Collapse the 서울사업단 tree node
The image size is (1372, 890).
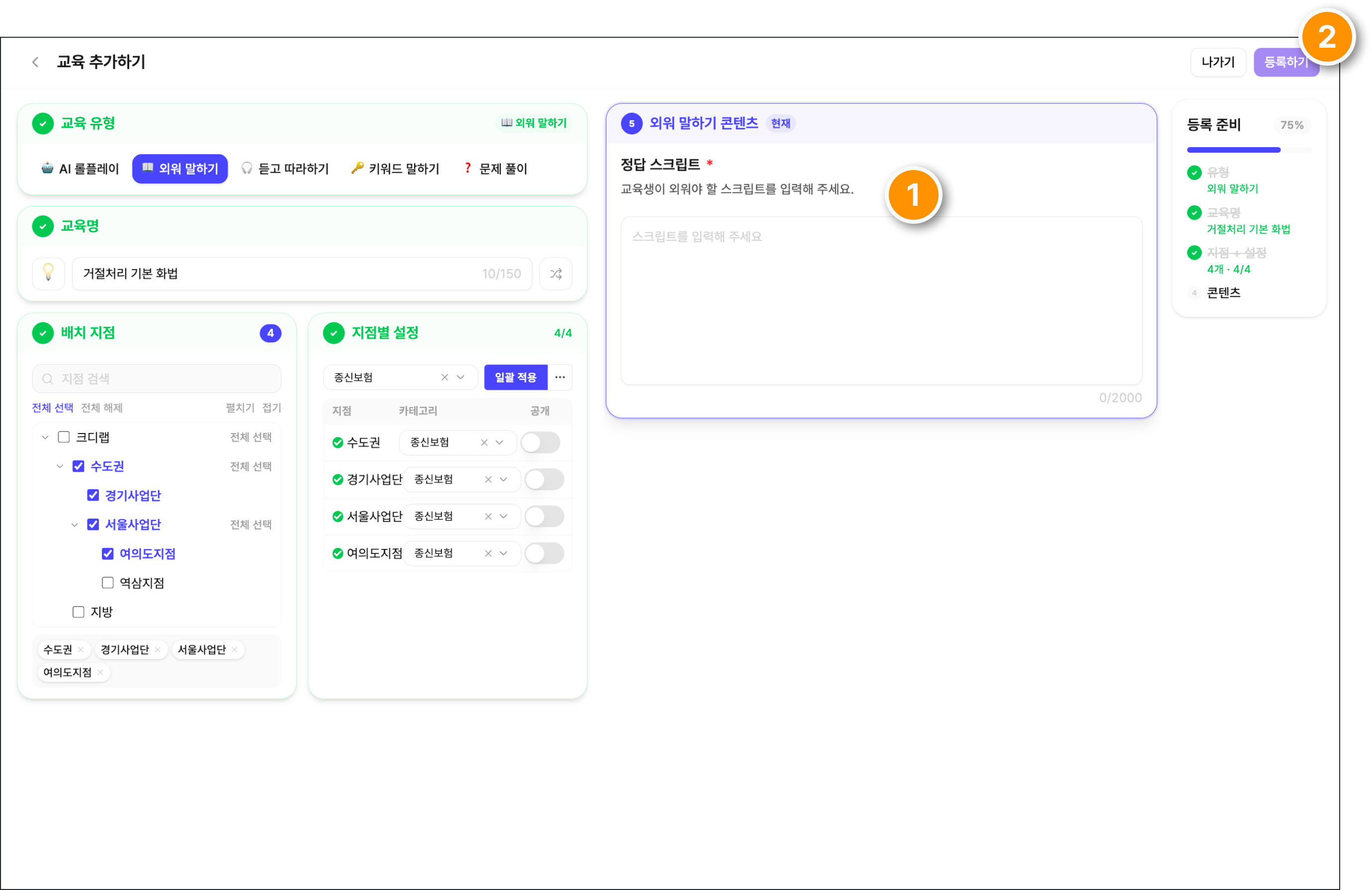click(x=75, y=525)
